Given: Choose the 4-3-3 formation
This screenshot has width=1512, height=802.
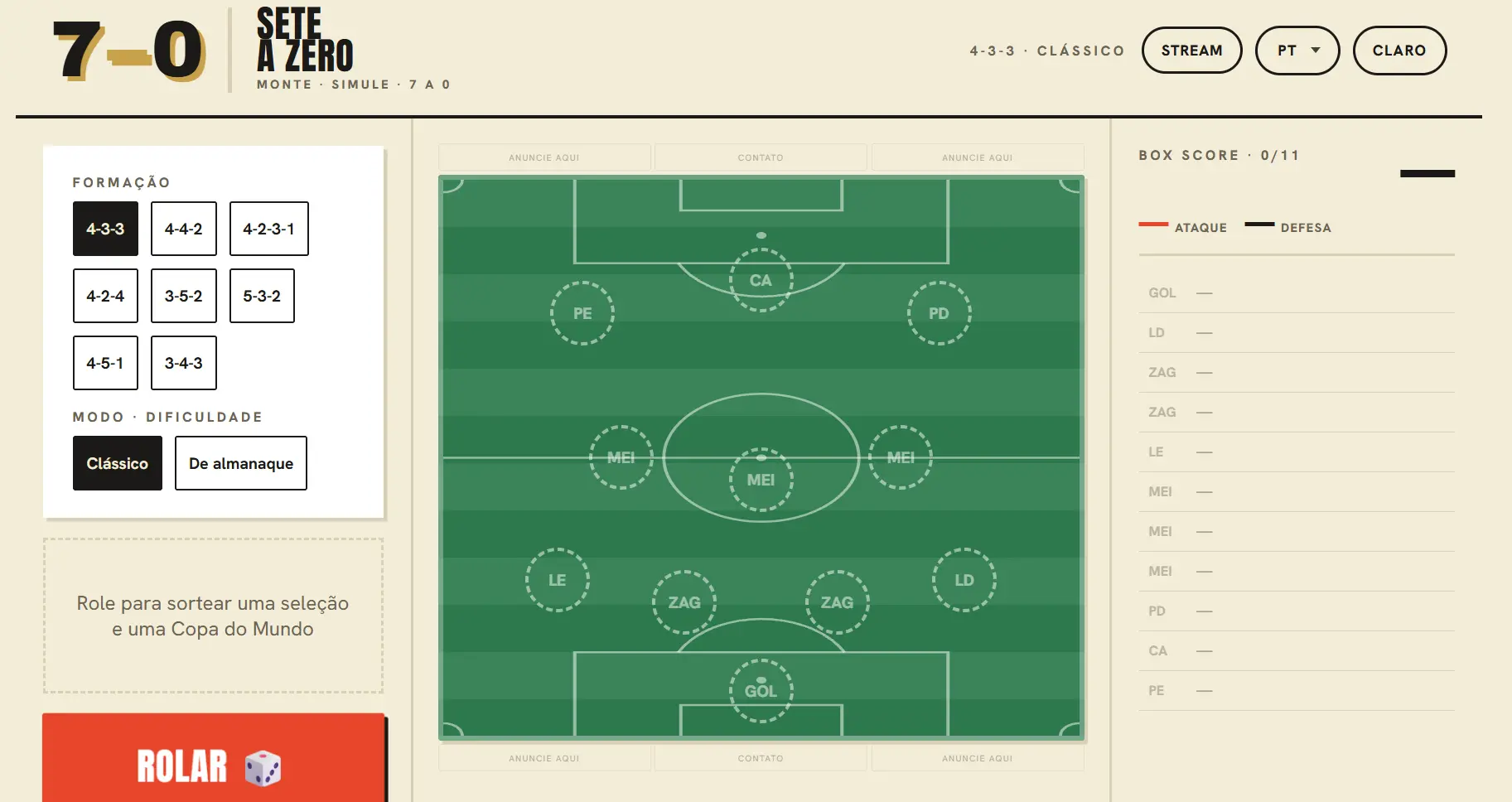Looking at the screenshot, I should (105, 229).
